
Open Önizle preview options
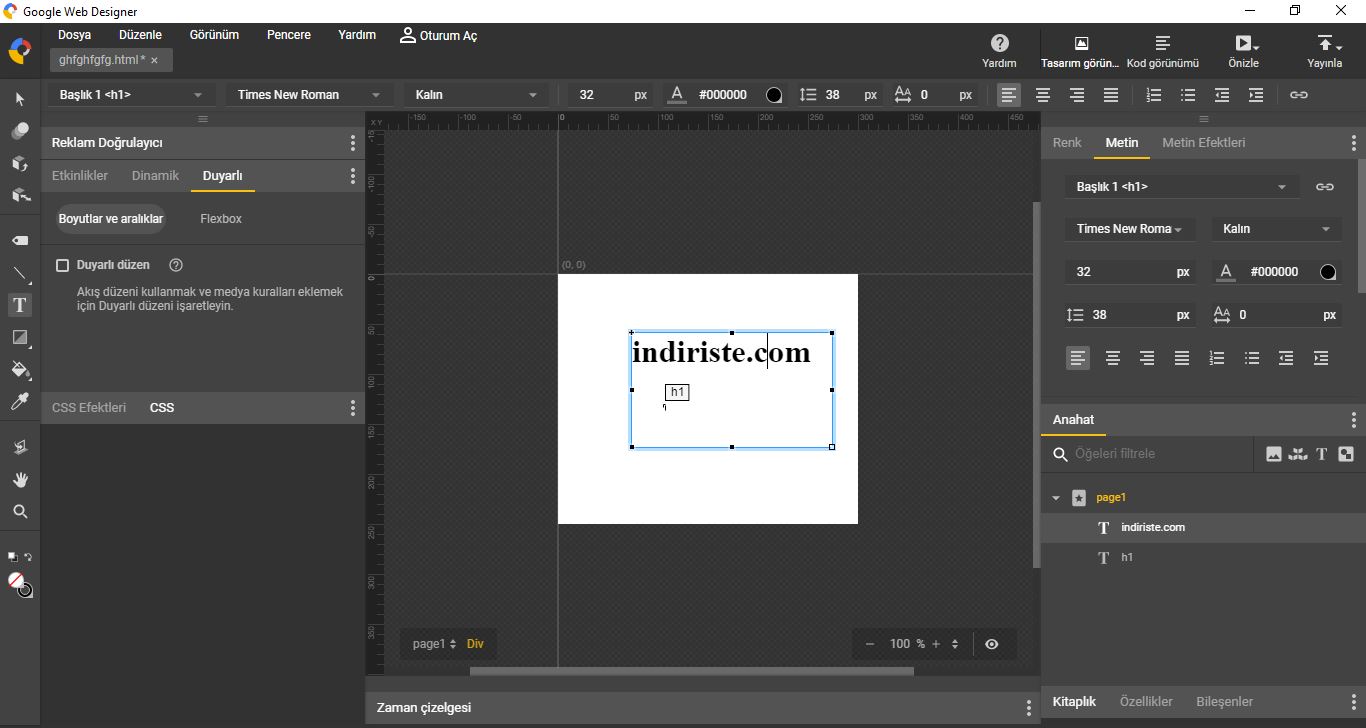click(1244, 51)
